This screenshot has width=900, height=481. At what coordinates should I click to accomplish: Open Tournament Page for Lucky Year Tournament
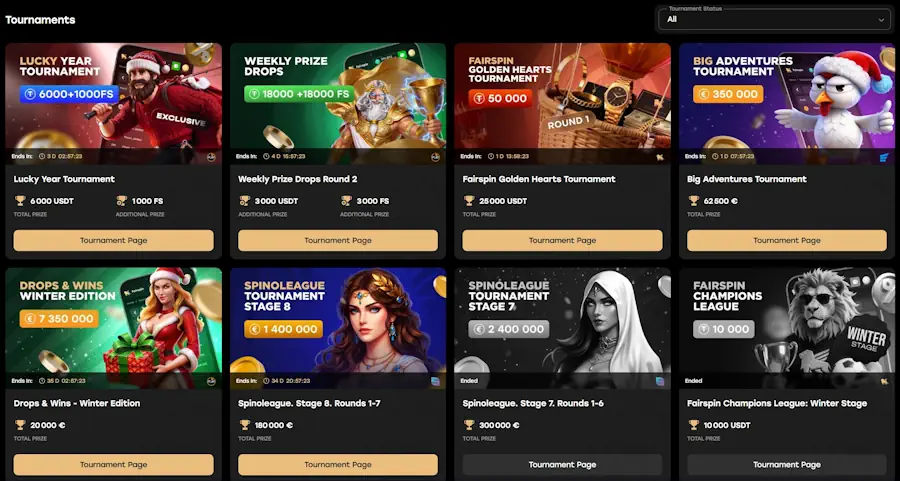pos(114,240)
